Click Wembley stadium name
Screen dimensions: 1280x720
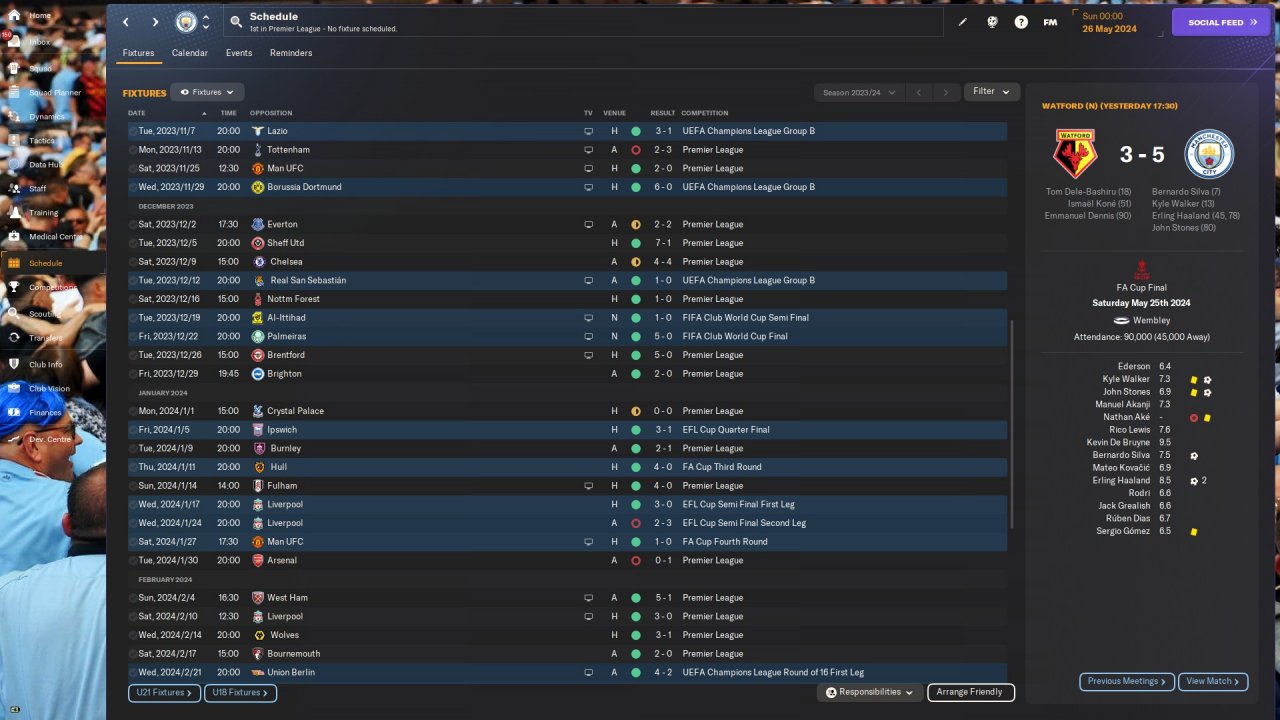[1152, 321]
